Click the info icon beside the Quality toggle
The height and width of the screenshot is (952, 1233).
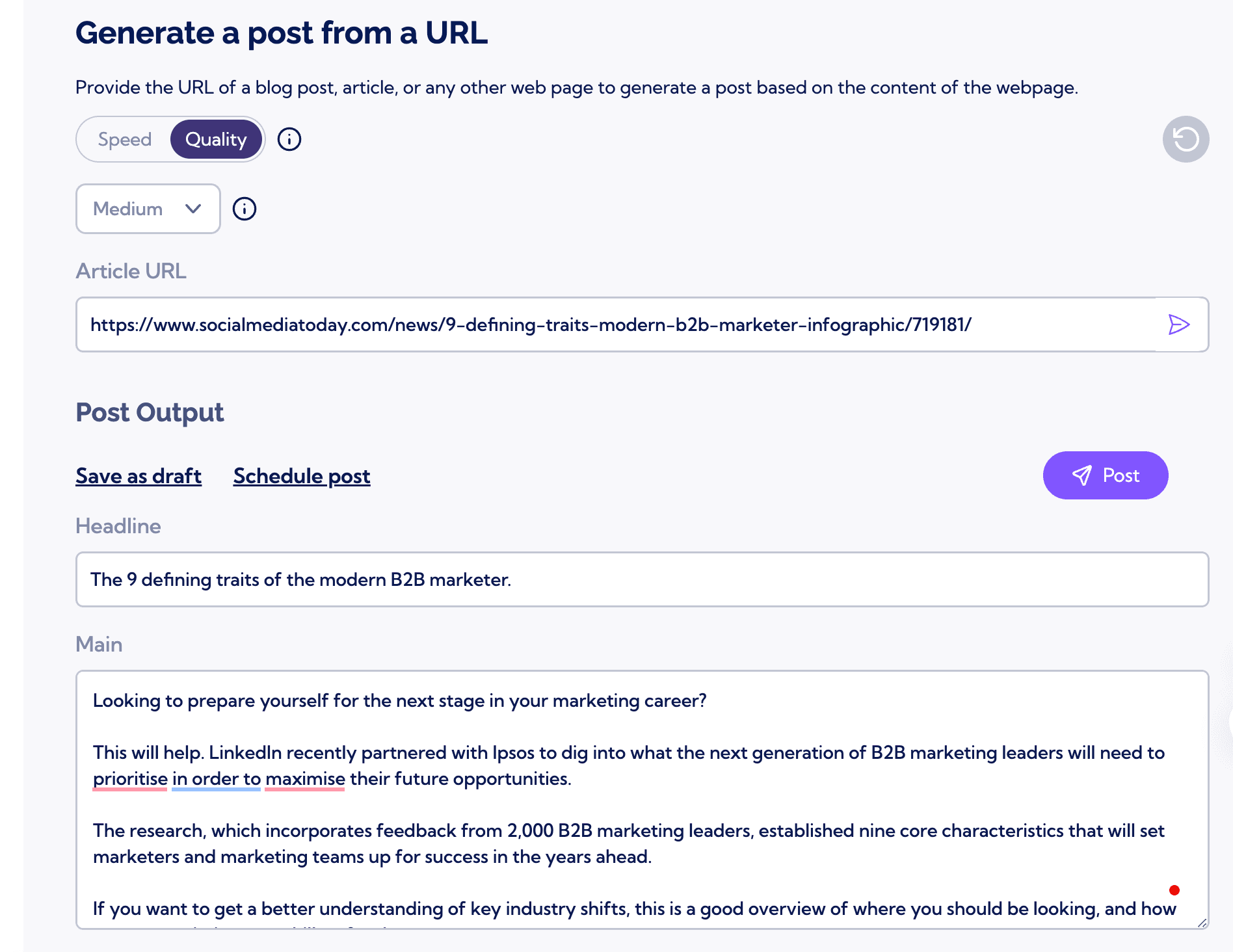(289, 139)
